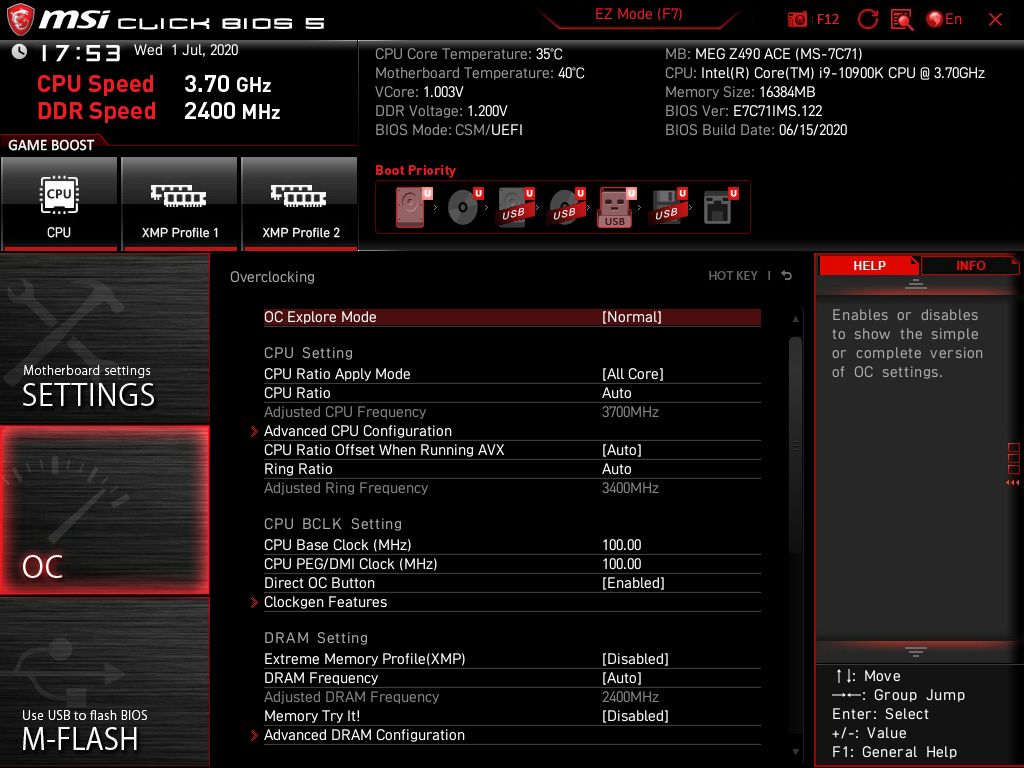Click the refresh/restart icon in the title bar

pos(868,19)
